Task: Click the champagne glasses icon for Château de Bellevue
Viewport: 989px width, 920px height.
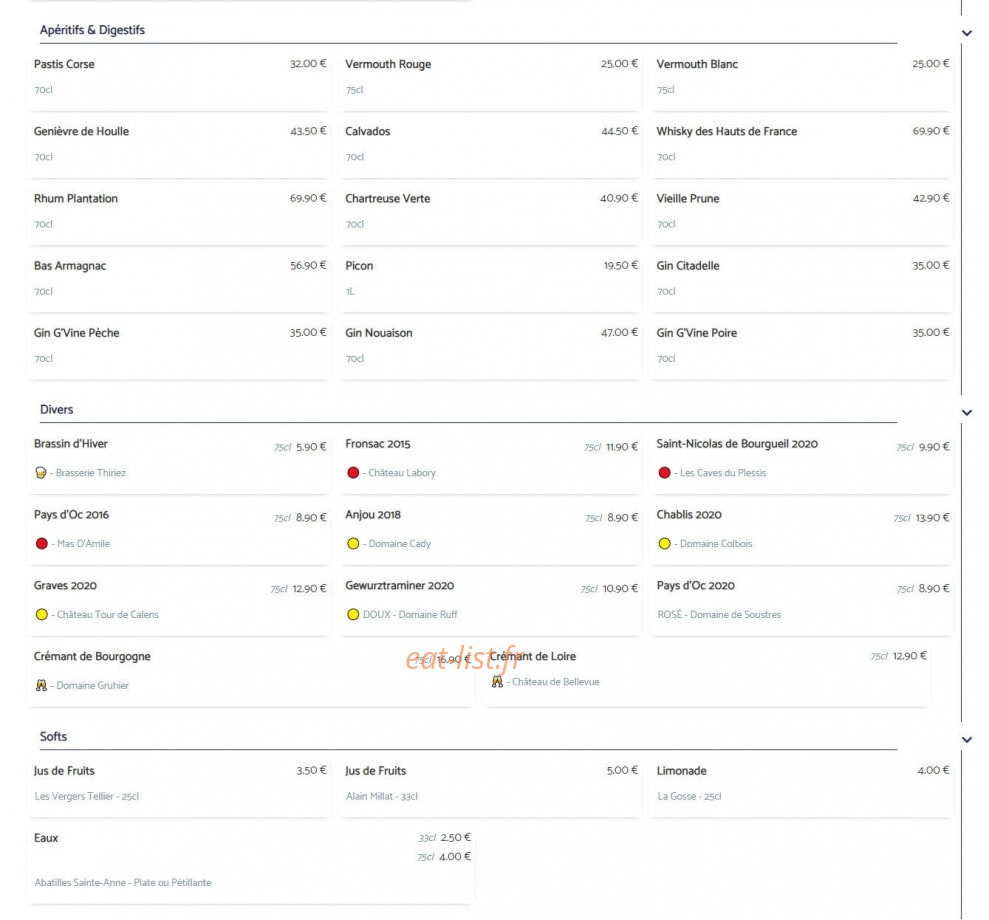Action: coord(497,682)
